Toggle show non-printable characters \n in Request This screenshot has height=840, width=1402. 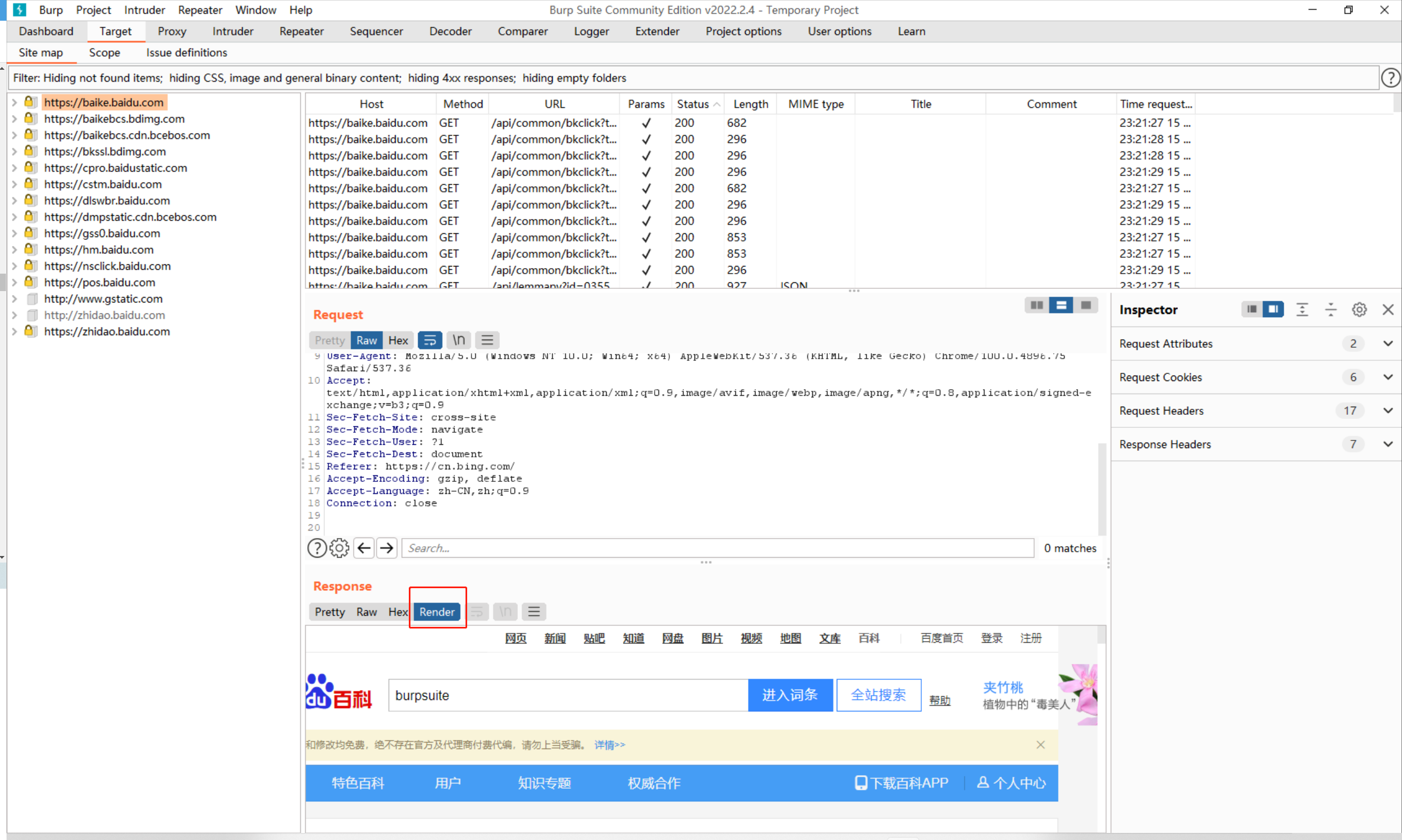point(458,340)
